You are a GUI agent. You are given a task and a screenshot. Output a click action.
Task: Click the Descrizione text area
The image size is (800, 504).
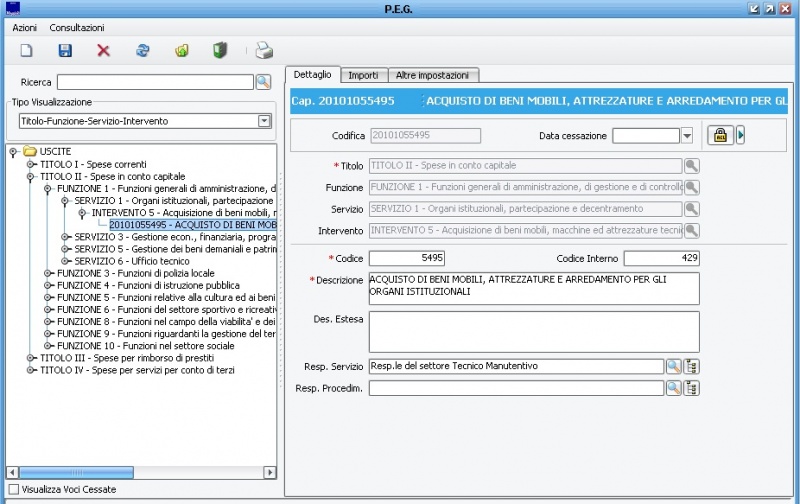pyautogui.click(x=534, y=288)
